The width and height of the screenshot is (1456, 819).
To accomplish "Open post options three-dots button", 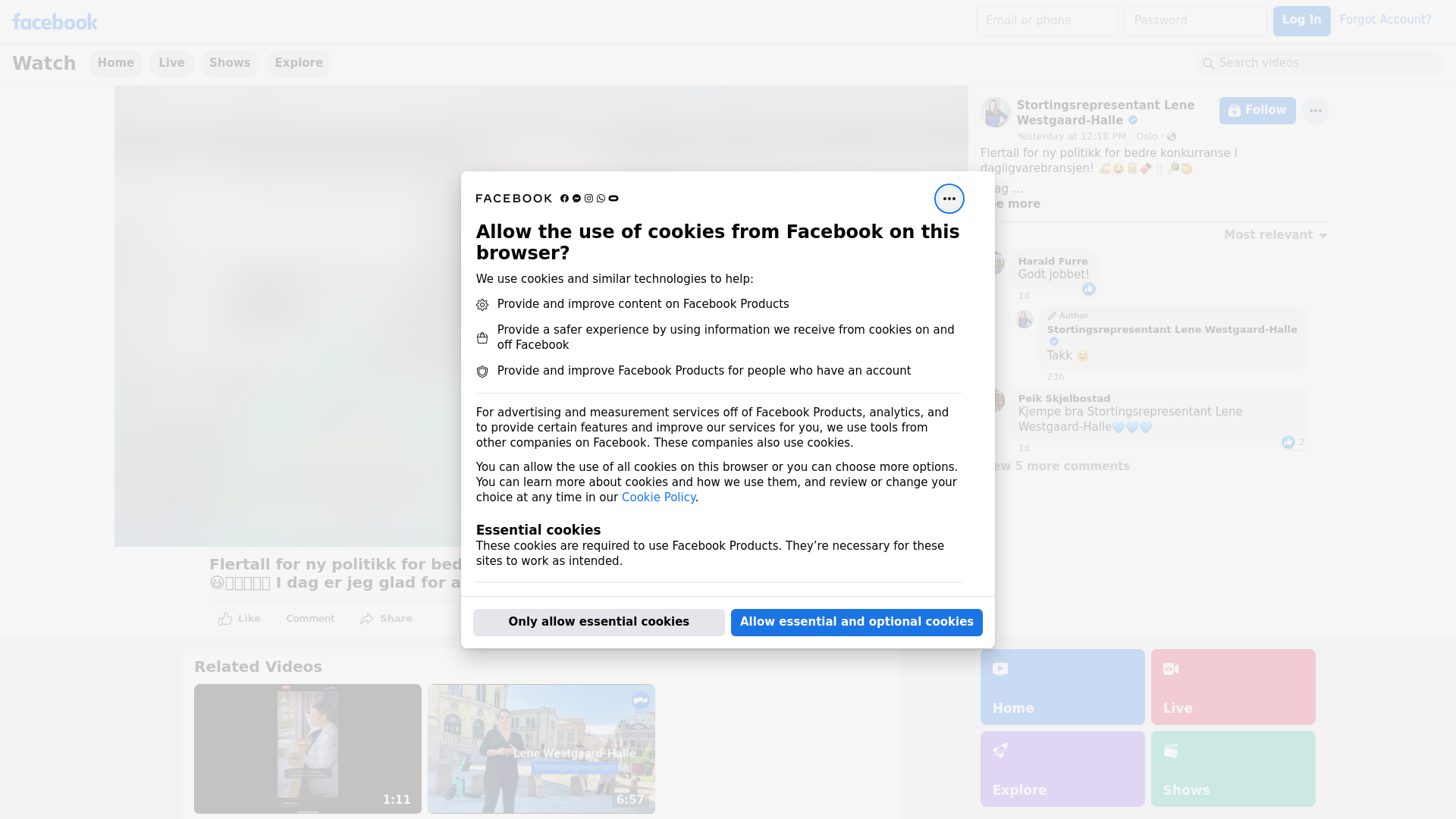I will click(1316, 111).
